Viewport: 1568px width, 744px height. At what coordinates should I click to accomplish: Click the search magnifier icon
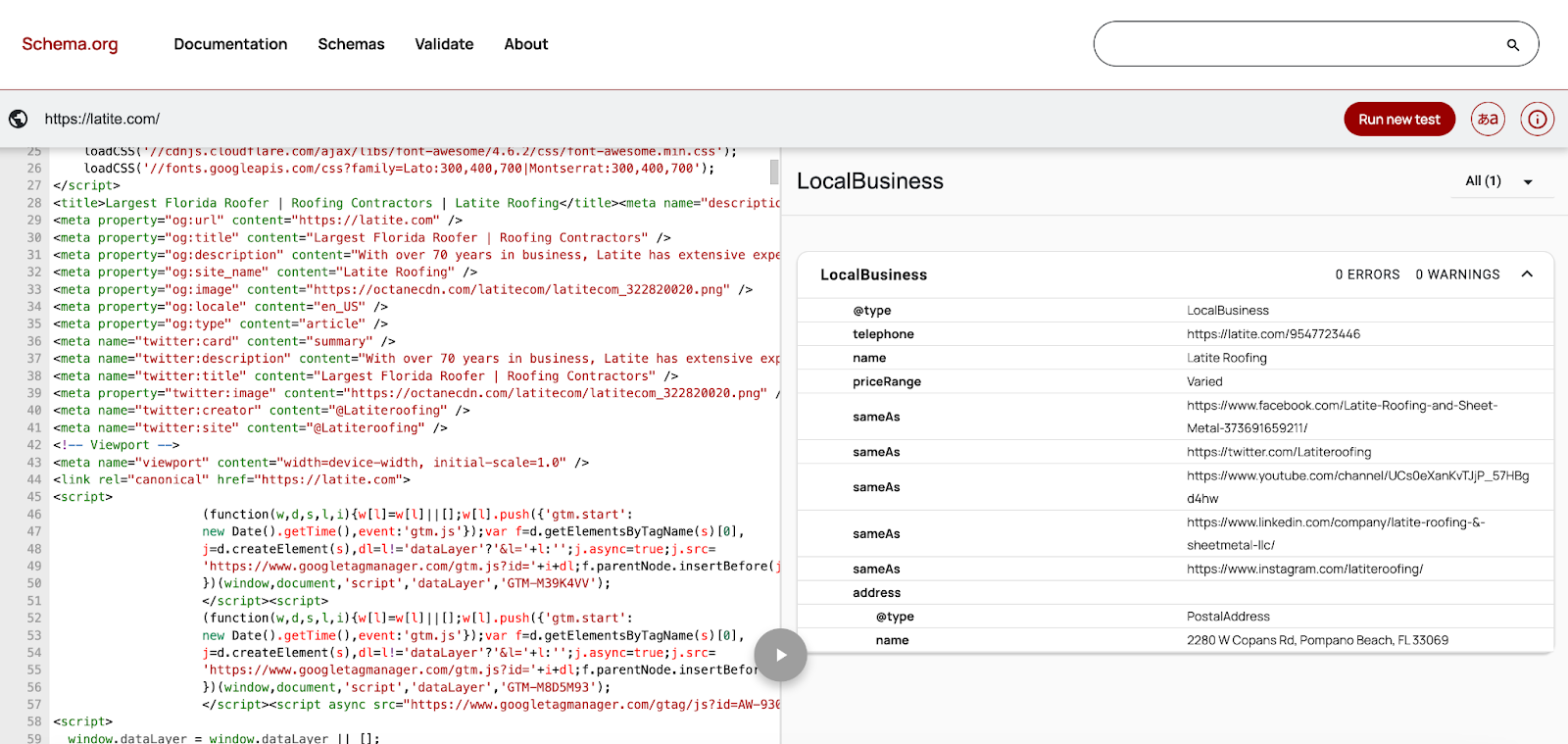pyautogui.click(x=1512, y=45)
